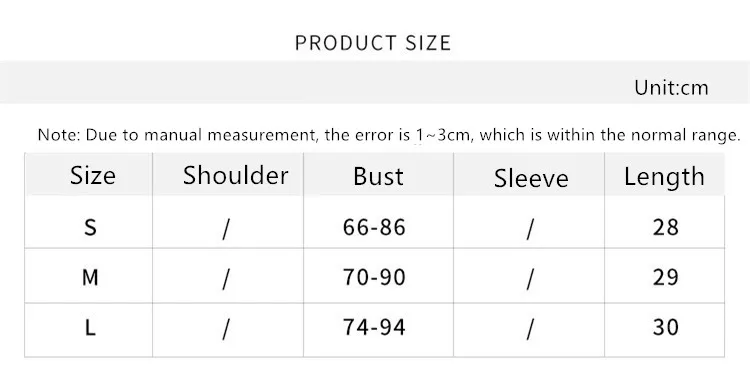Viewport: 750px width, 379px height.
Task: Select the 70-90 bust value
Action: click(374, 278)
